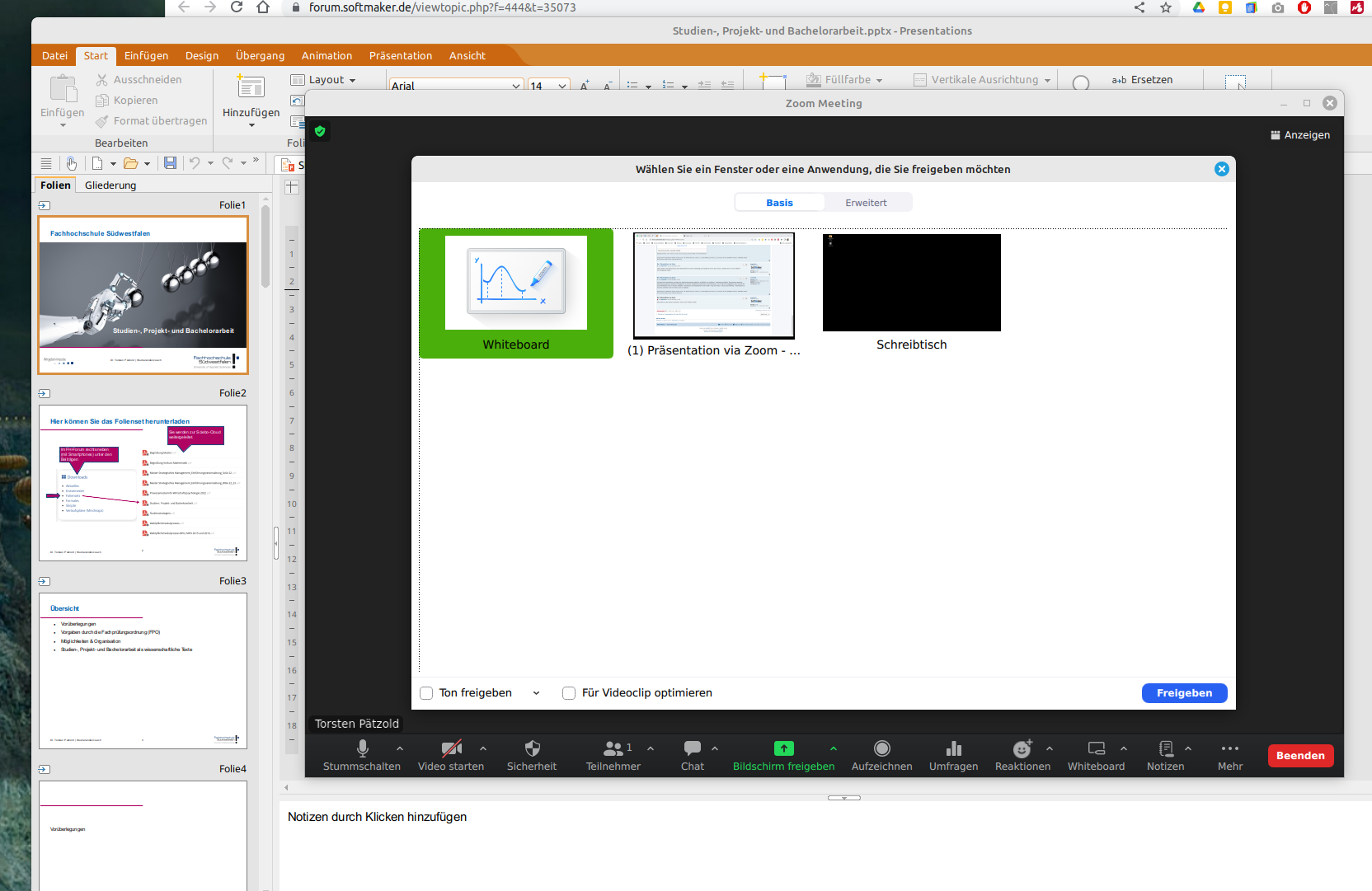The width and height of the screenshot is (1372, 891).
Task: Start video with Video starten icon
Action: click(x=451, y=748)
